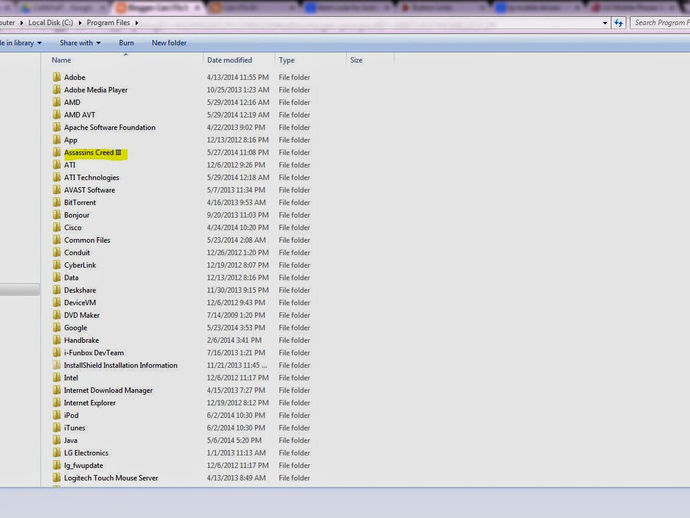Expand the Share with dropdown
Screen dimensions: 690x518
point(80,43)
